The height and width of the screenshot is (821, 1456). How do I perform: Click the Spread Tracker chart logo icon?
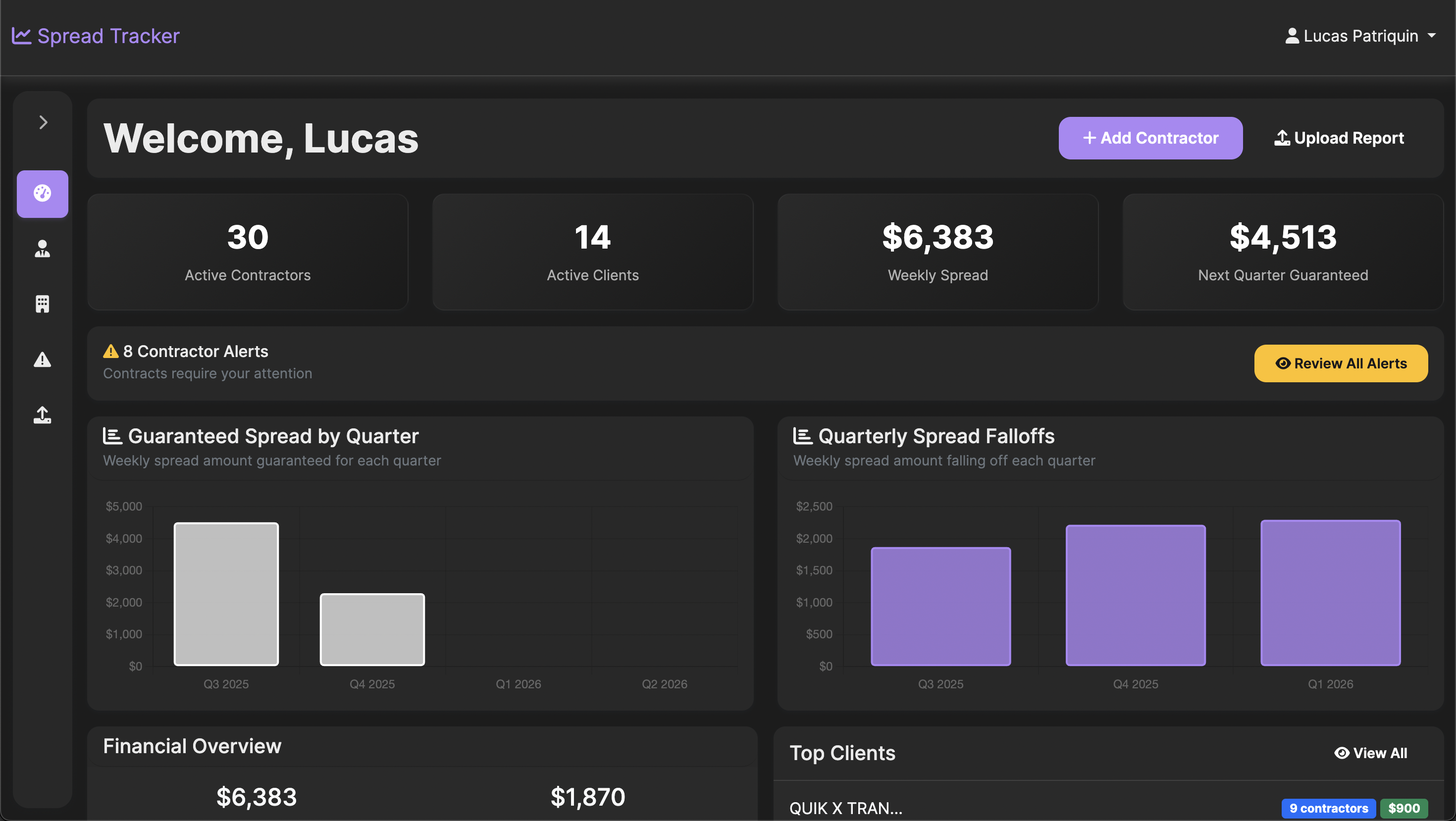click(x=21, y=36)
